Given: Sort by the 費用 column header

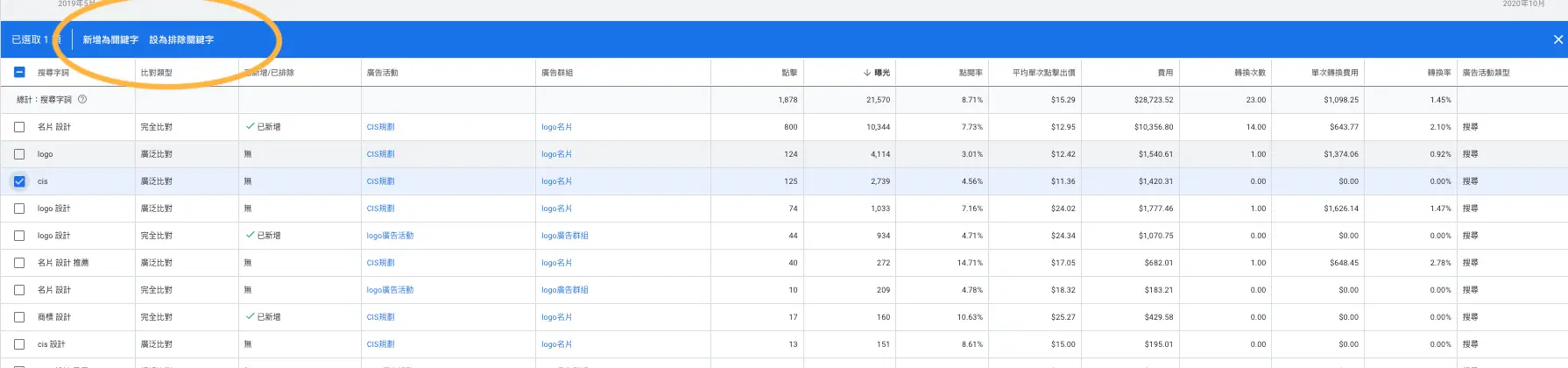Looking at the screenshot, I should tap(1165, 73).
